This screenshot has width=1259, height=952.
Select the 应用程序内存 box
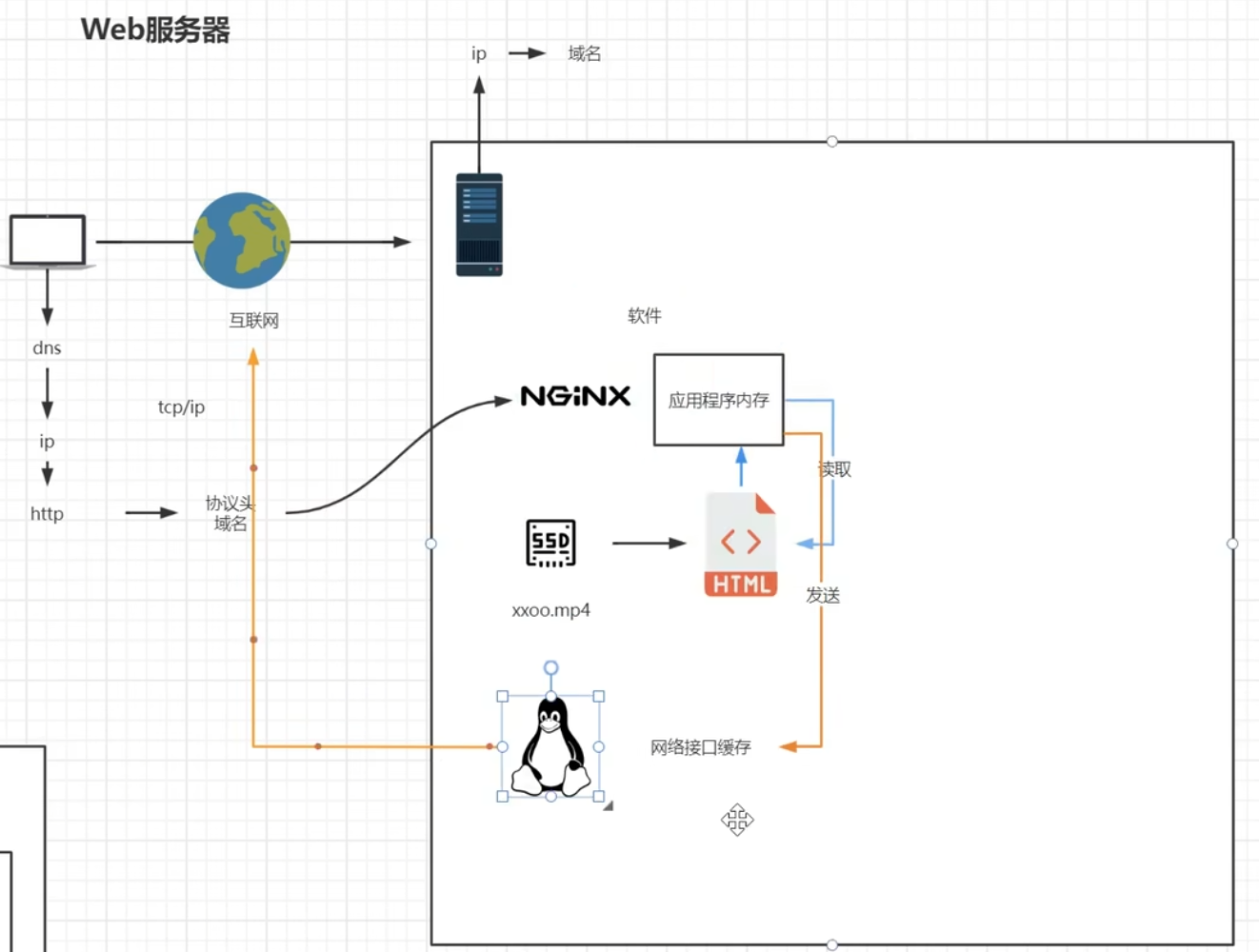point(718,400)
